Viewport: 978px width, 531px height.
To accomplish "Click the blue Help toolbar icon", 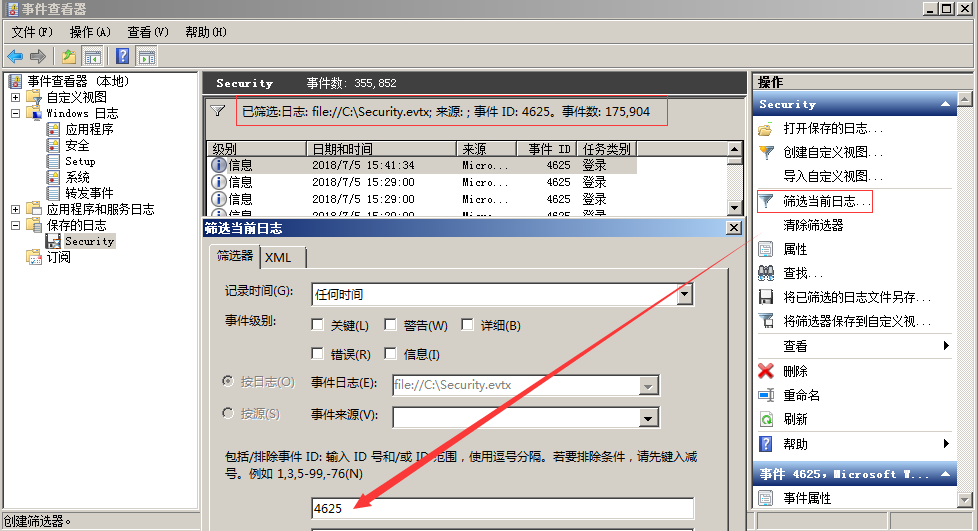I will (122, 56).
